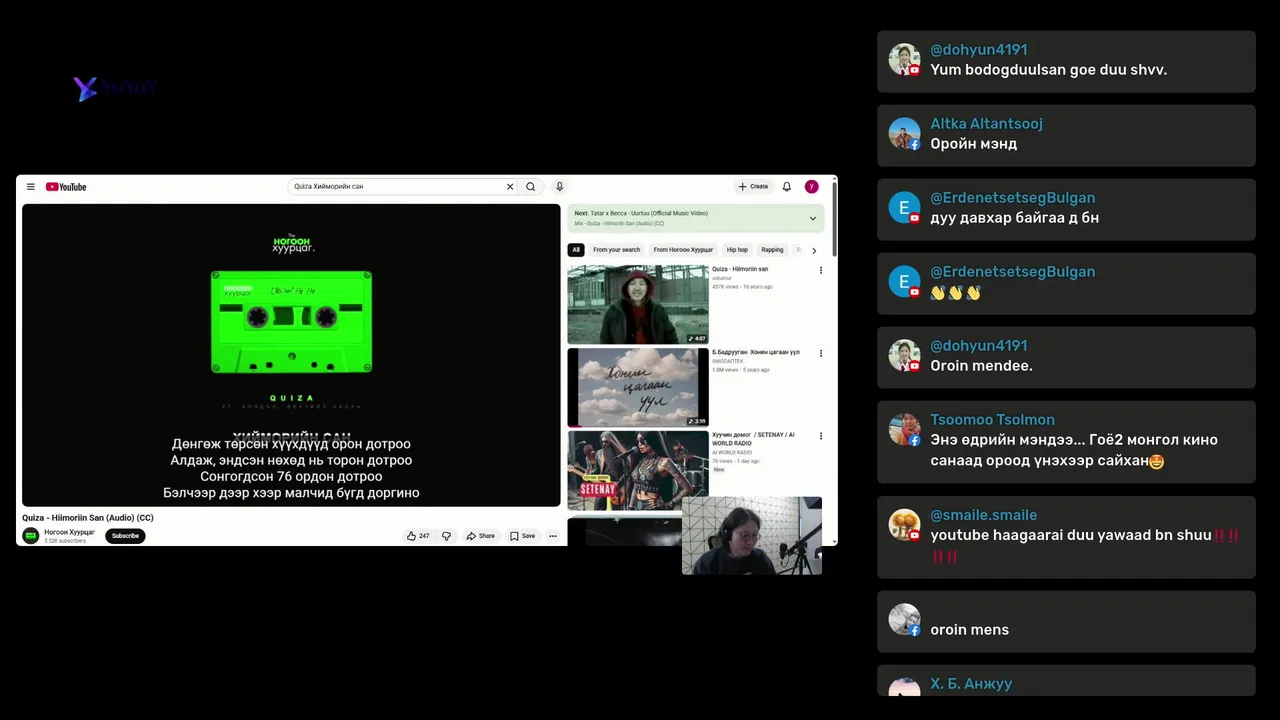Click the Oroin mendee. chat message
This screenshot has width=1280, height=720.
(982, 366)
